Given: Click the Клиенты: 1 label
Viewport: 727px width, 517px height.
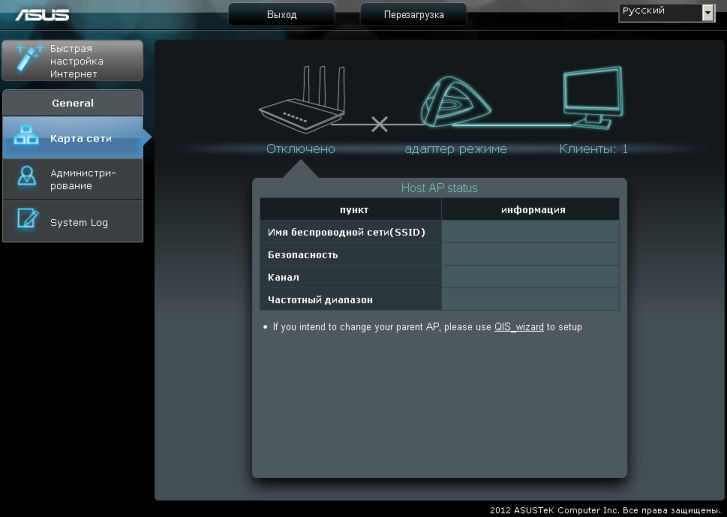Looking at the screenshot, I should coord(593,149).
